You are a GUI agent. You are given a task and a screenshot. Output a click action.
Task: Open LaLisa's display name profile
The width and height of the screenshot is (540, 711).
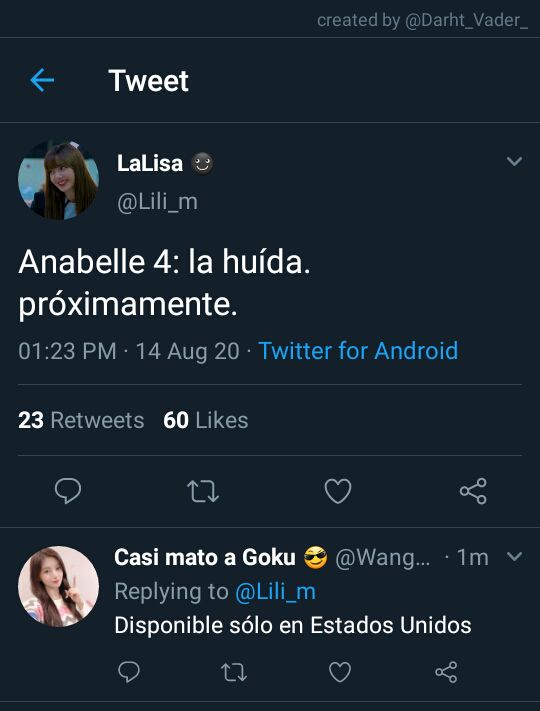(x=150, y=163)
